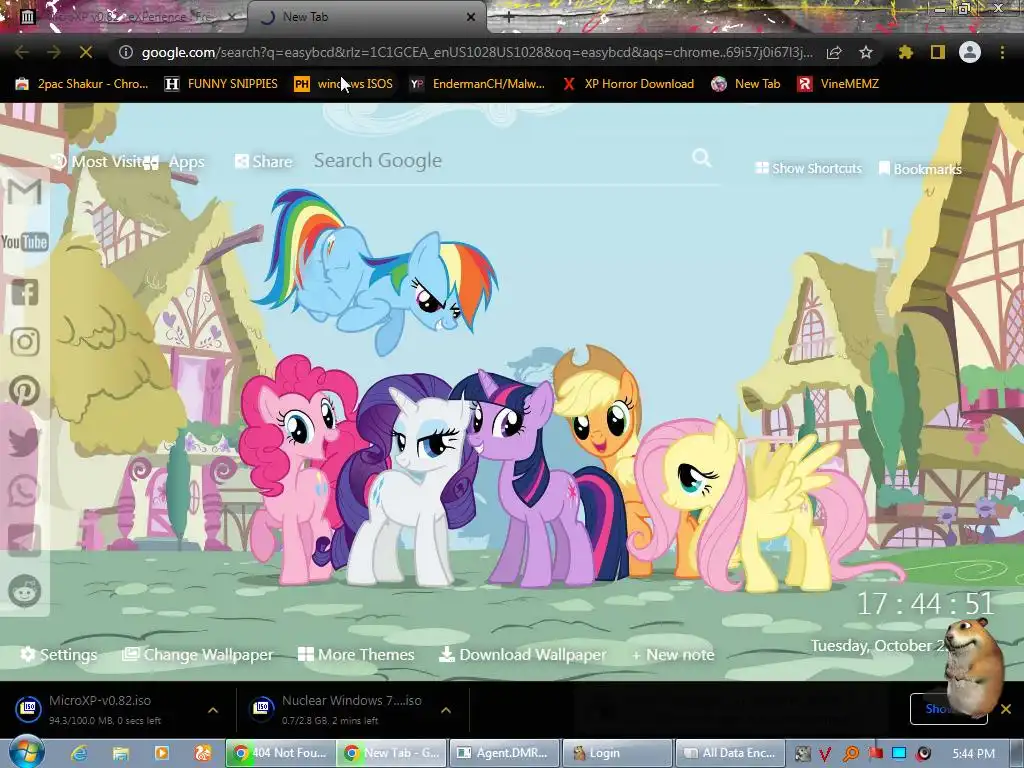
Task: Expand MicroXP-v0.82.iso download options
Action: click(213, 710)
